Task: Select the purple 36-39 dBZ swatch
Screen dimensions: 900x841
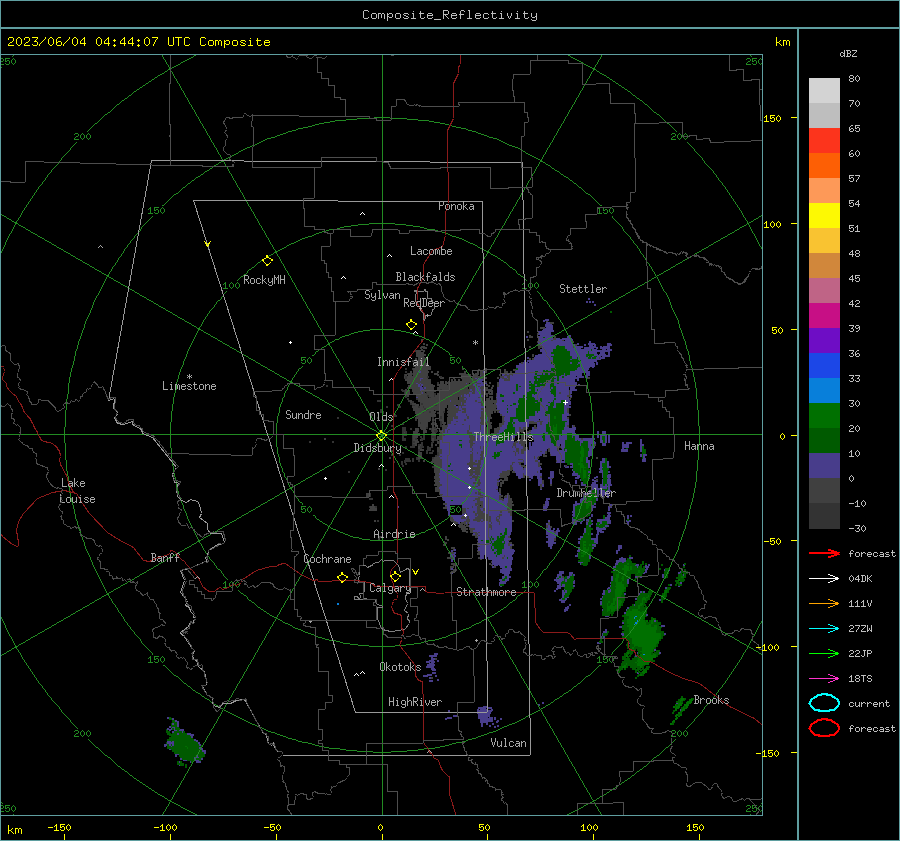Action: pos(824,341)
